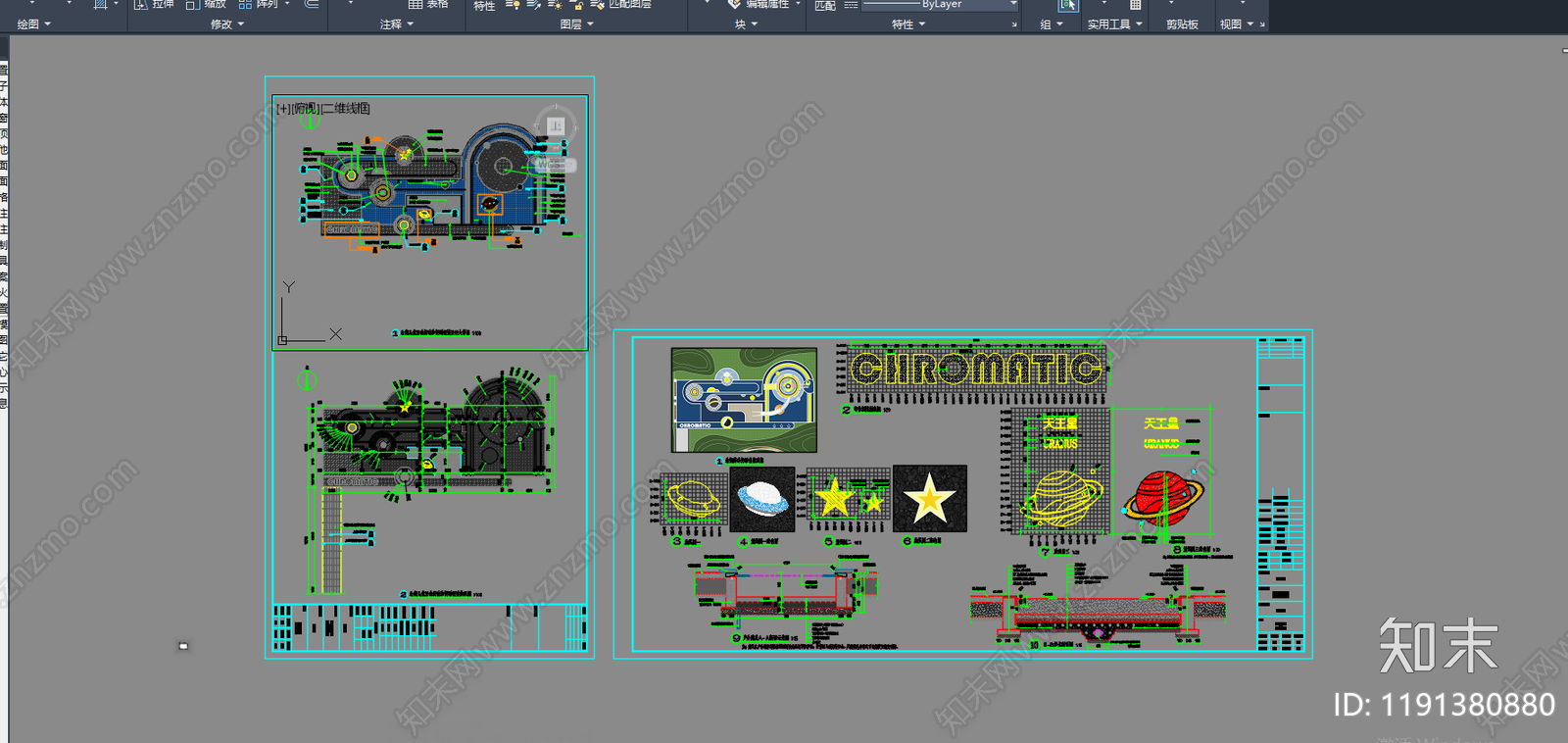Click the 编辑属性 edit attributes tool

(759, 4)
